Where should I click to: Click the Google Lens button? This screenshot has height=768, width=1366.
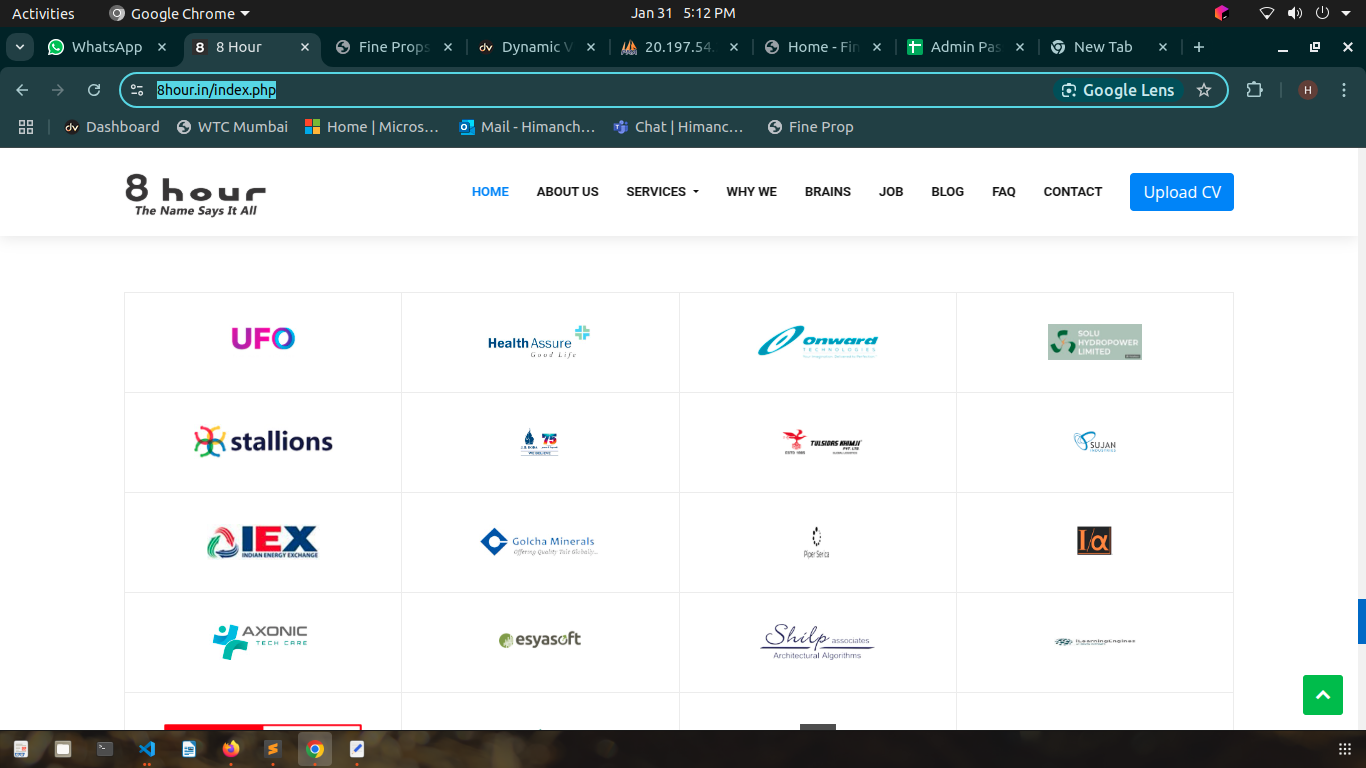pyautogui.click(x=1118, y=90)
